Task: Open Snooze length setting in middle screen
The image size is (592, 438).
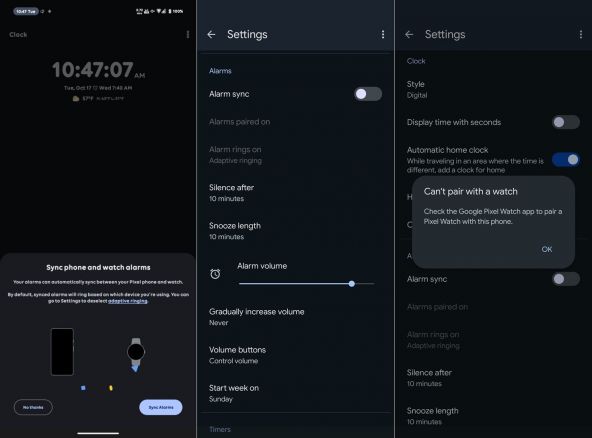Action: (x=295, y=231)
